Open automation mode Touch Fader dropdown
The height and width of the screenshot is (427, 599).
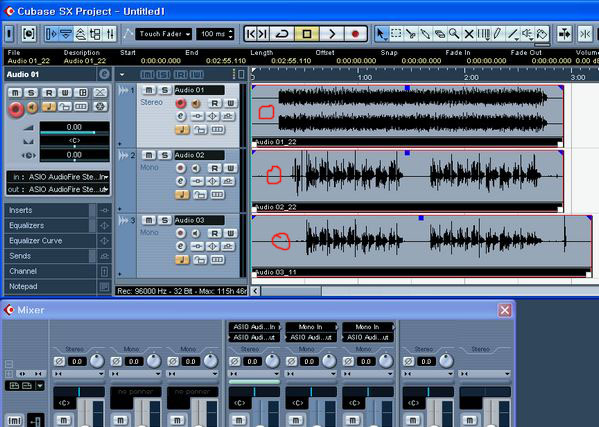tap(163, 34)
